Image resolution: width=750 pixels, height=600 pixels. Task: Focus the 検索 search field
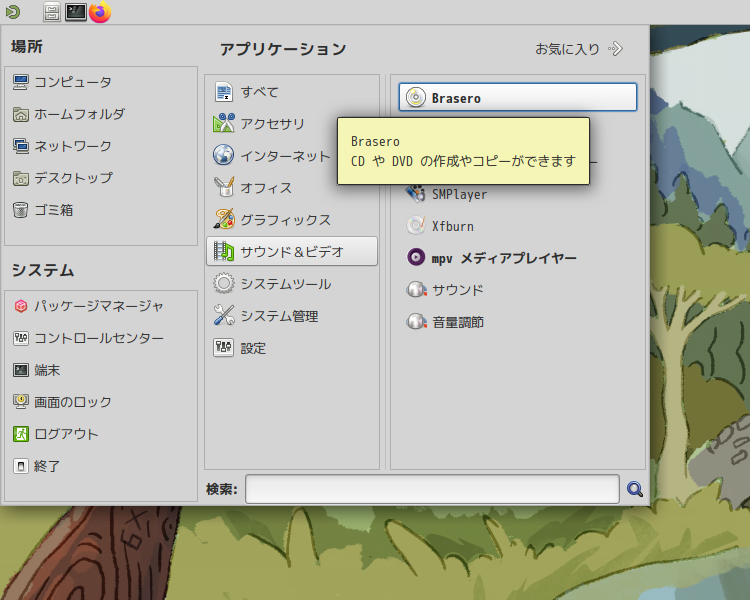pos(432,489)
